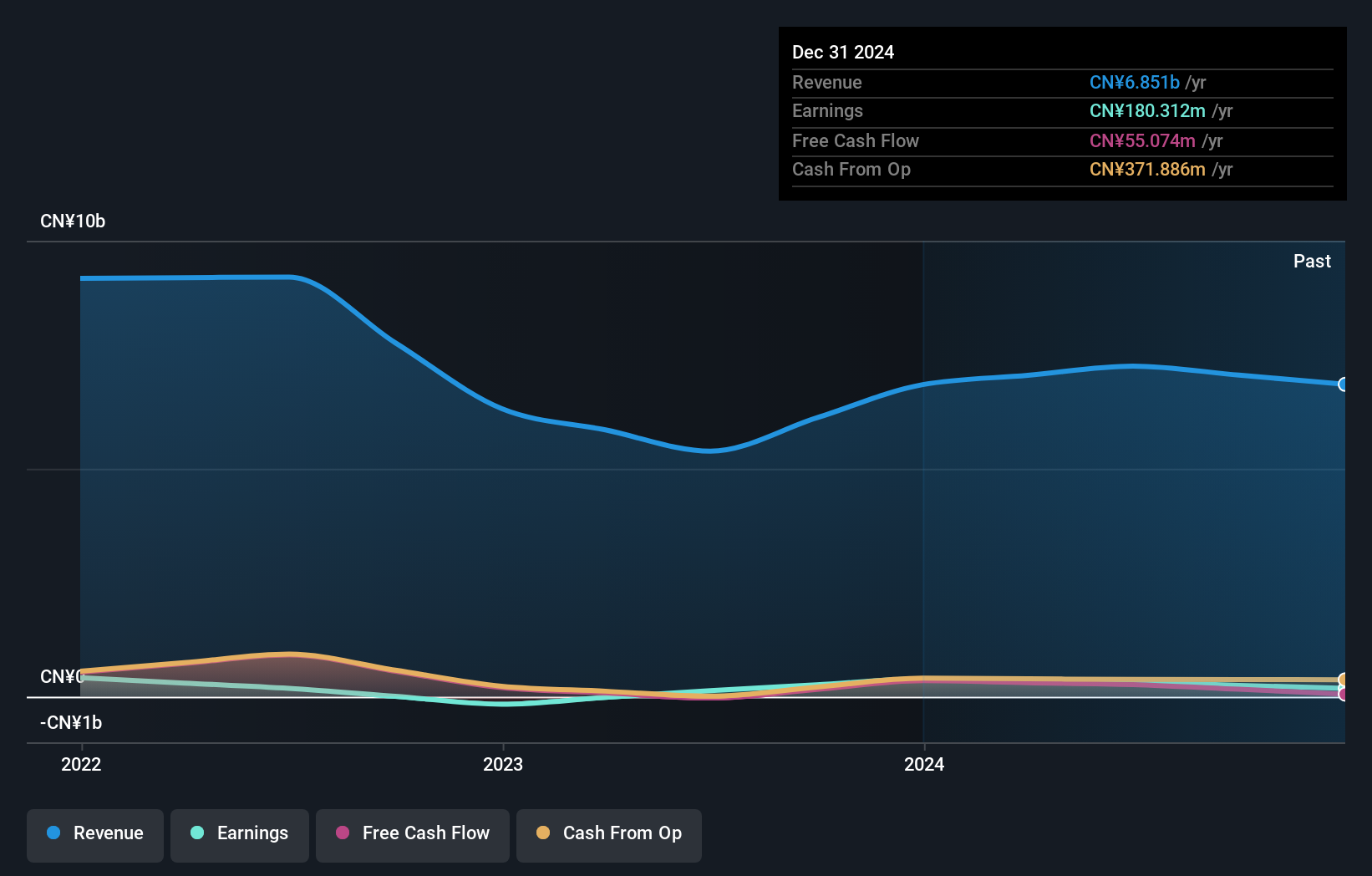Image resolution: width=1372 pixels, height=876 pixels.
Task: Click the CN¥10b y-axis label
Action: tap(73, 222)
